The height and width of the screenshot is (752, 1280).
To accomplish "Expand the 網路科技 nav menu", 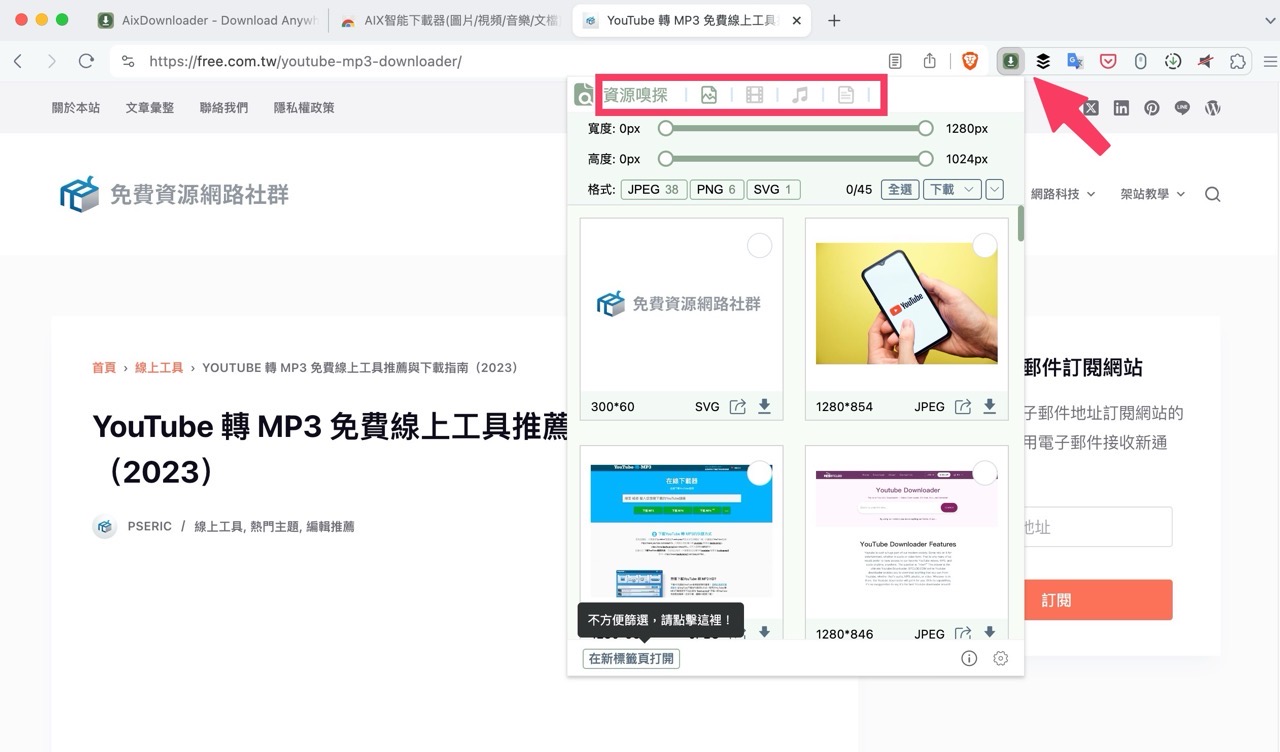I will coord(1063,194).
